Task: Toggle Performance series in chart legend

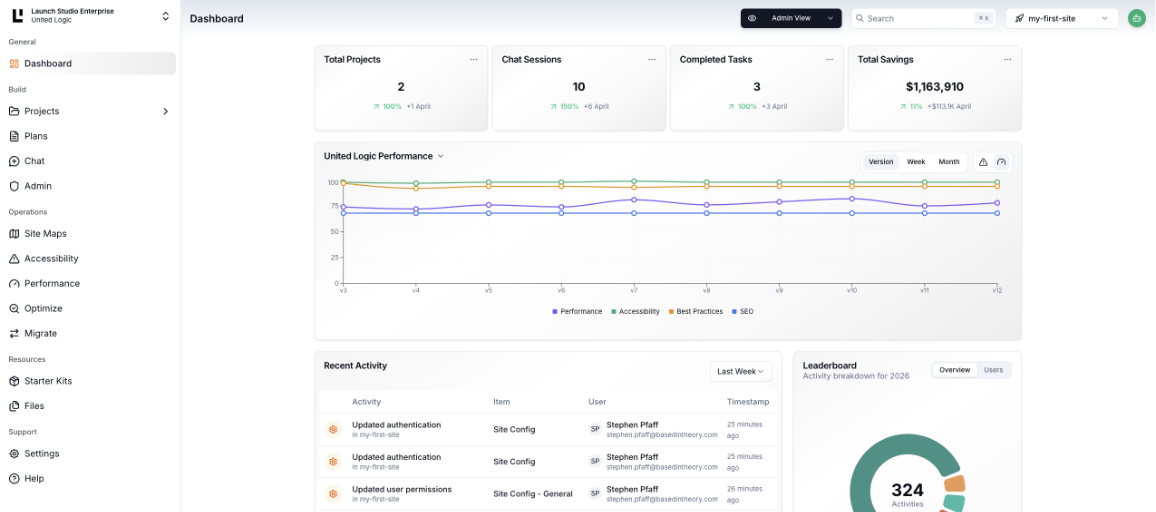Action: click(x=577, y=311)
